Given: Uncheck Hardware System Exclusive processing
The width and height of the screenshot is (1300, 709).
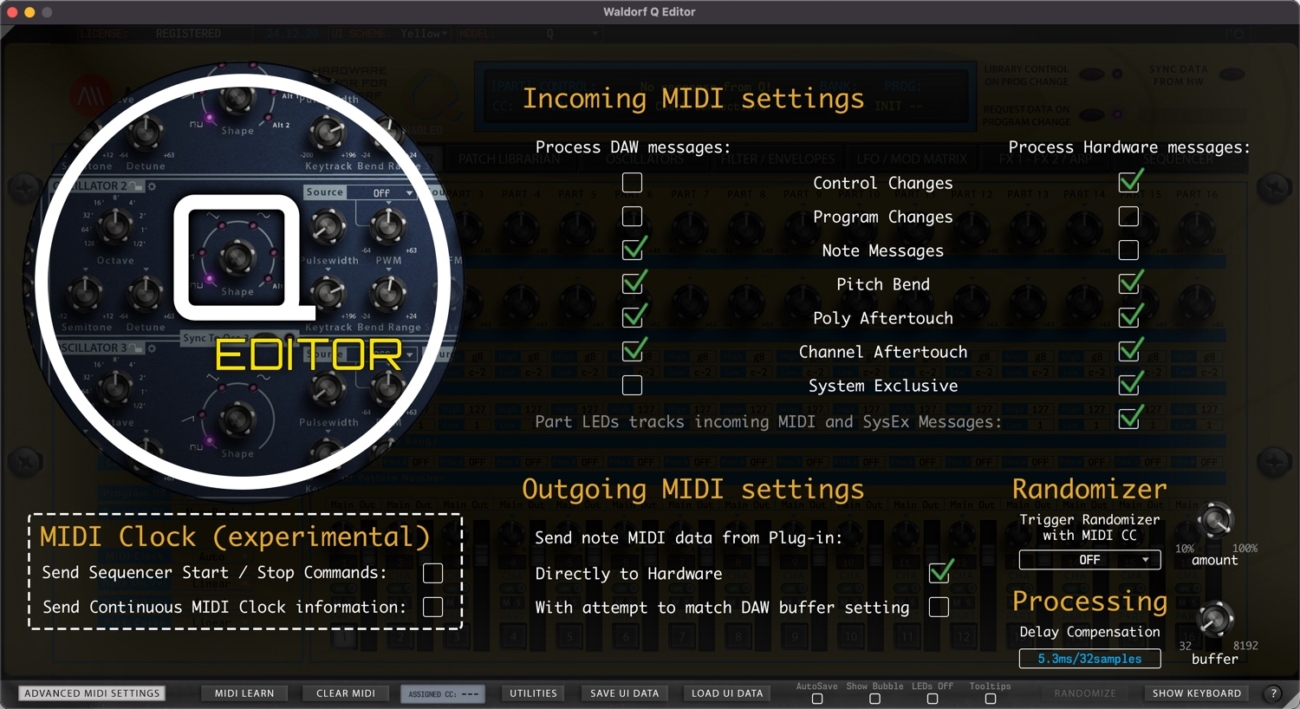Looking at the screenshot, I should pos(1129,385).
